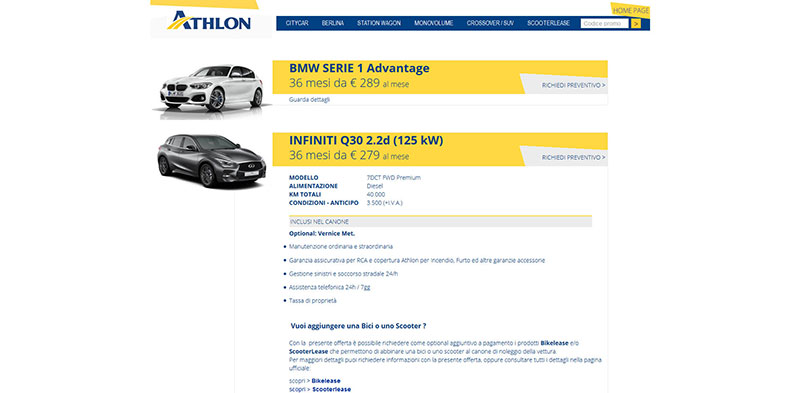Open INFINITI Q30 2.2d title
The height and width of the screenshot is (393, 800).
[x=366, y=141]
